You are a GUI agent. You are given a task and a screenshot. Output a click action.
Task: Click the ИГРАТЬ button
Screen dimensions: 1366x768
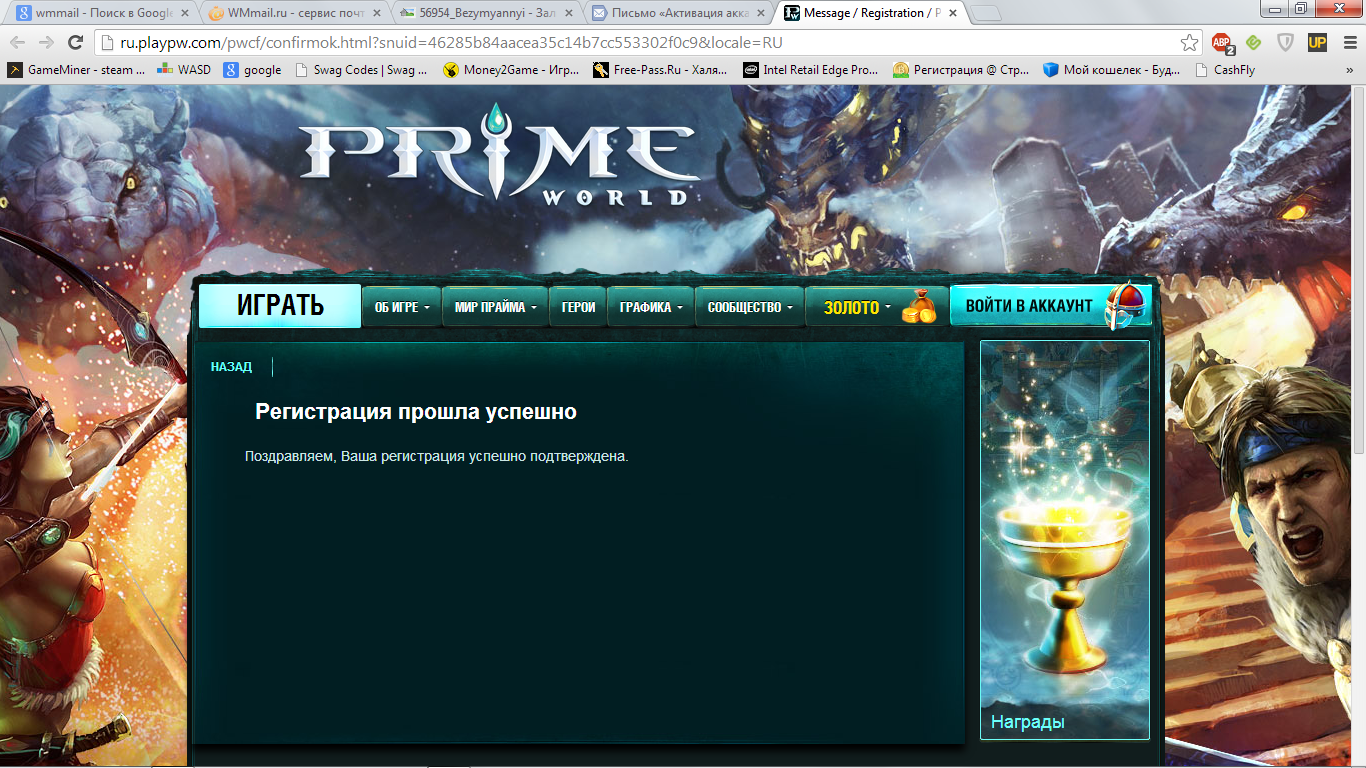(280, 306)
